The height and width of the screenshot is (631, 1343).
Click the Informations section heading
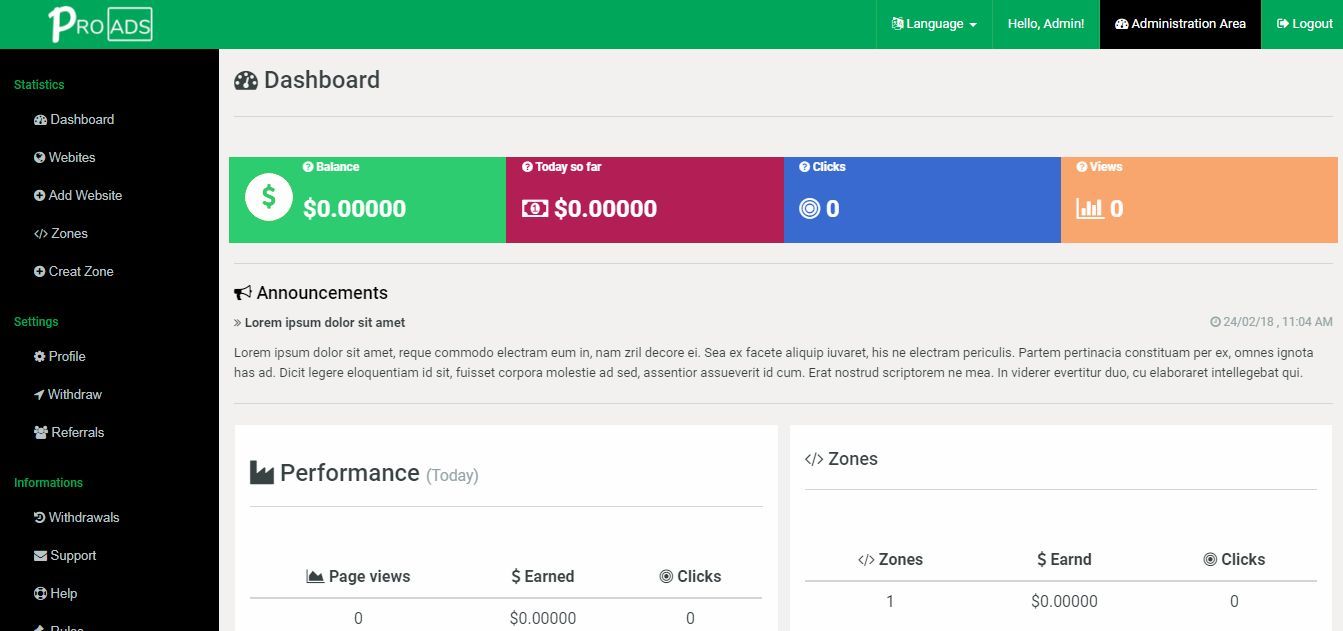[x=48, y=483]
